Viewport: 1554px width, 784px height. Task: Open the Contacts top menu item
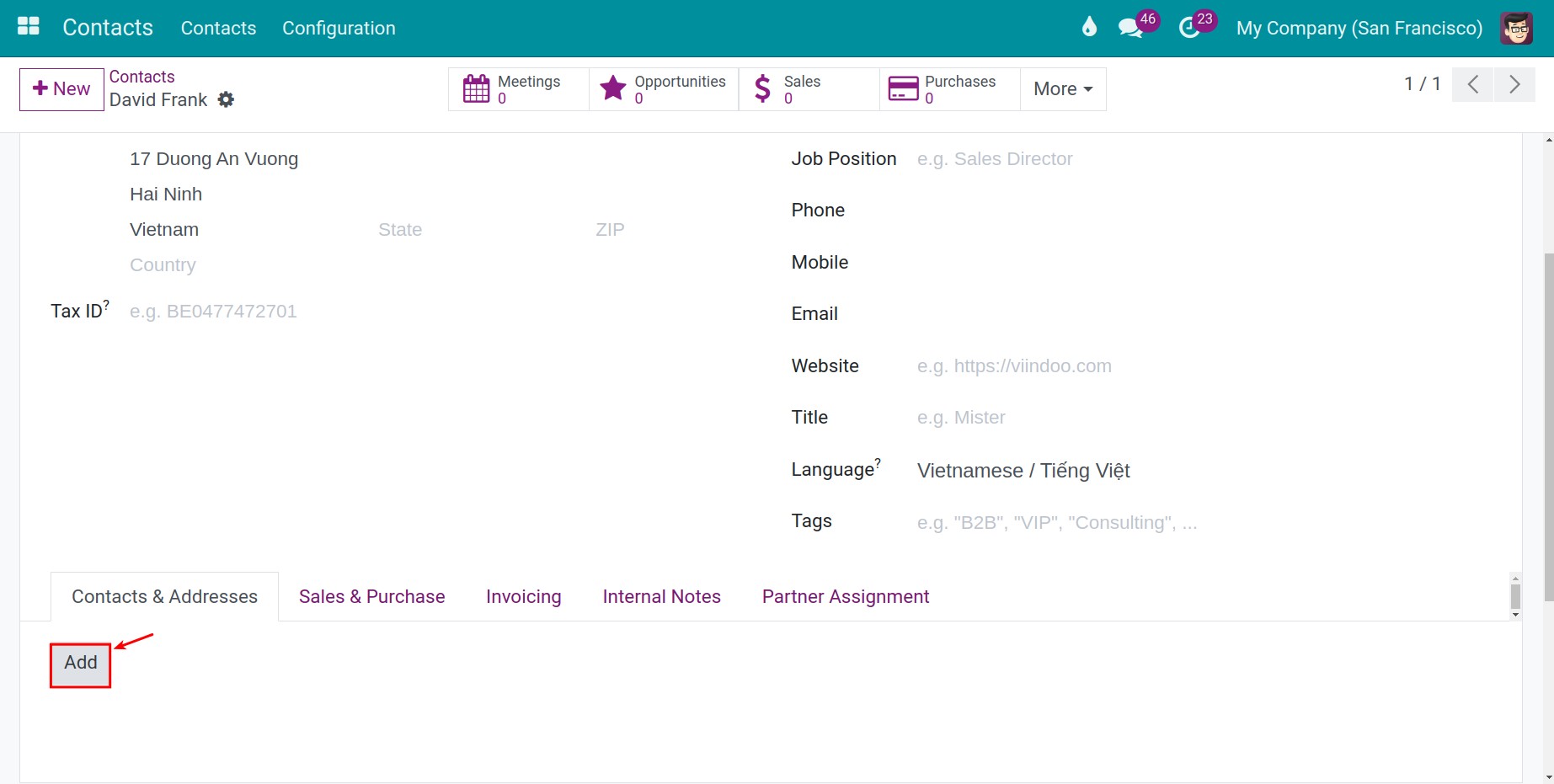coord(218,28)
